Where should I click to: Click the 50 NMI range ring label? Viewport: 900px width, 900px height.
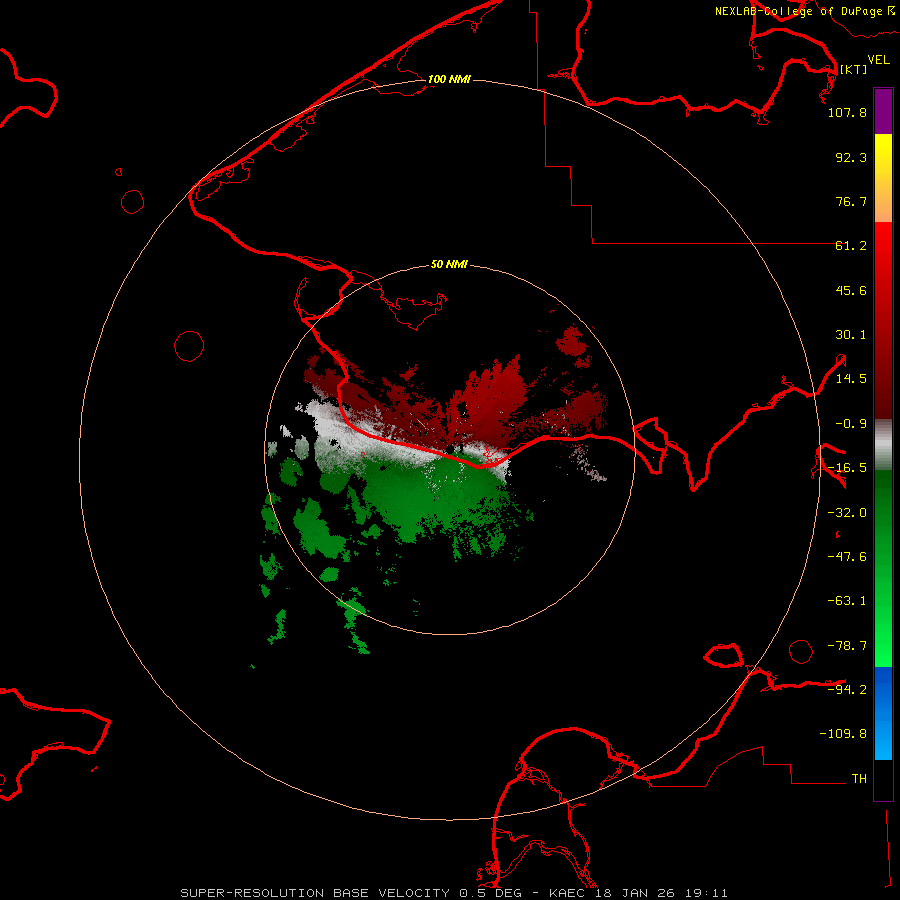[449, 264]
